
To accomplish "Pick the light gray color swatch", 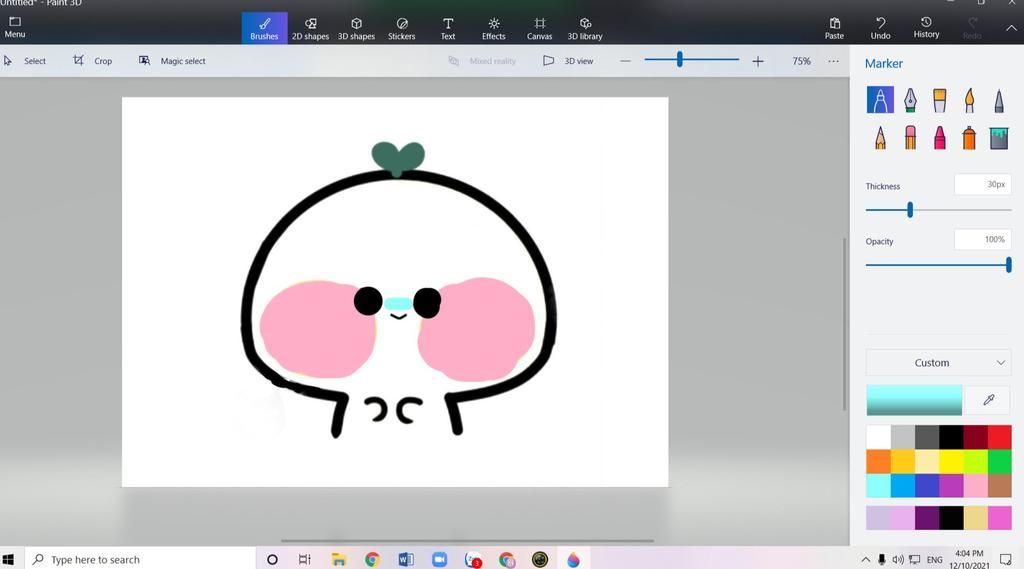I will tap(903, 437).
